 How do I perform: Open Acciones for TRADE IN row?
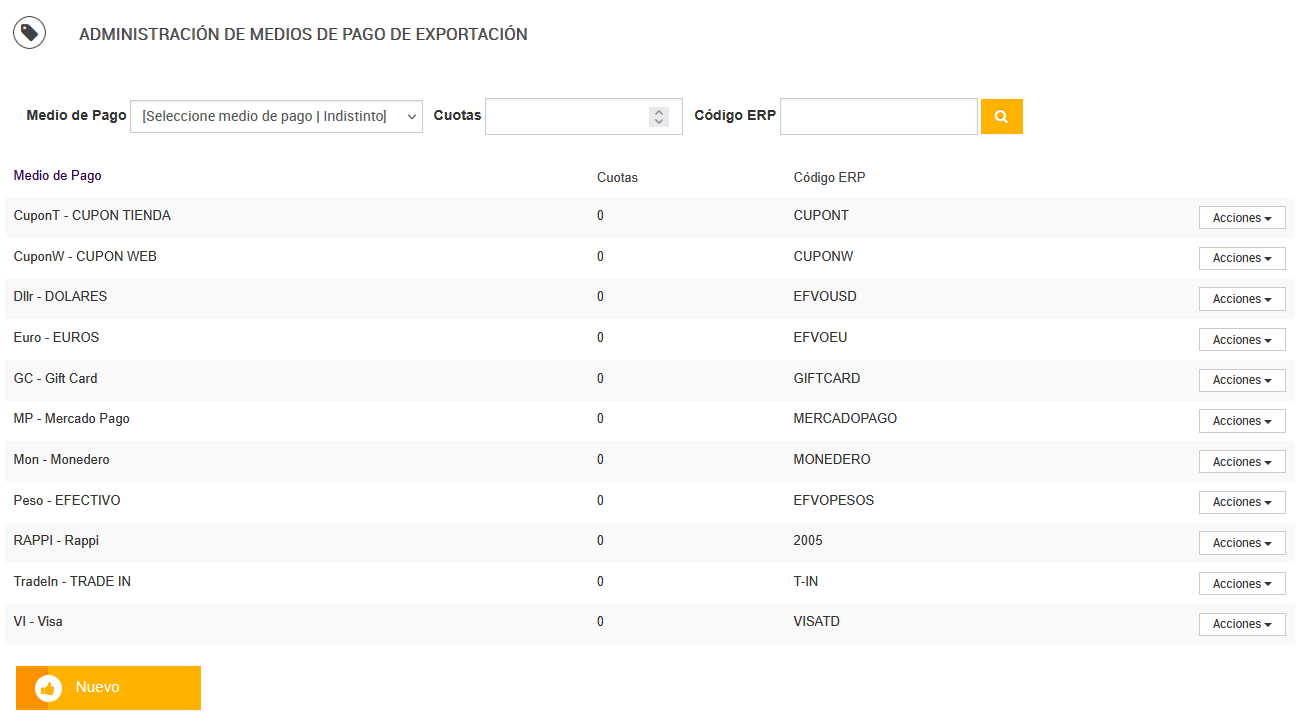point(1241,584)
